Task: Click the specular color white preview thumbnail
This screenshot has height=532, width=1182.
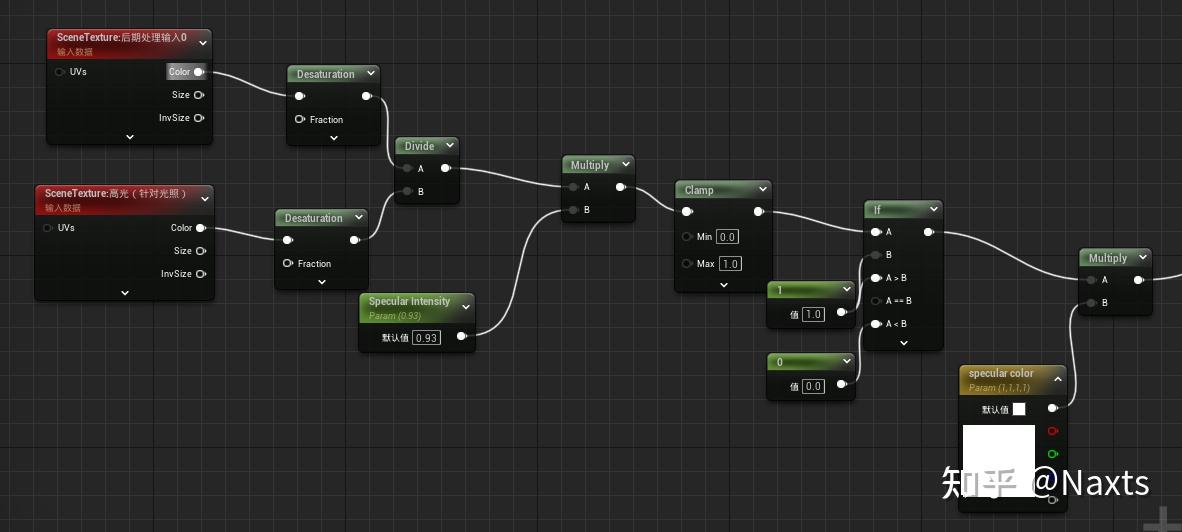Action: 999,460
